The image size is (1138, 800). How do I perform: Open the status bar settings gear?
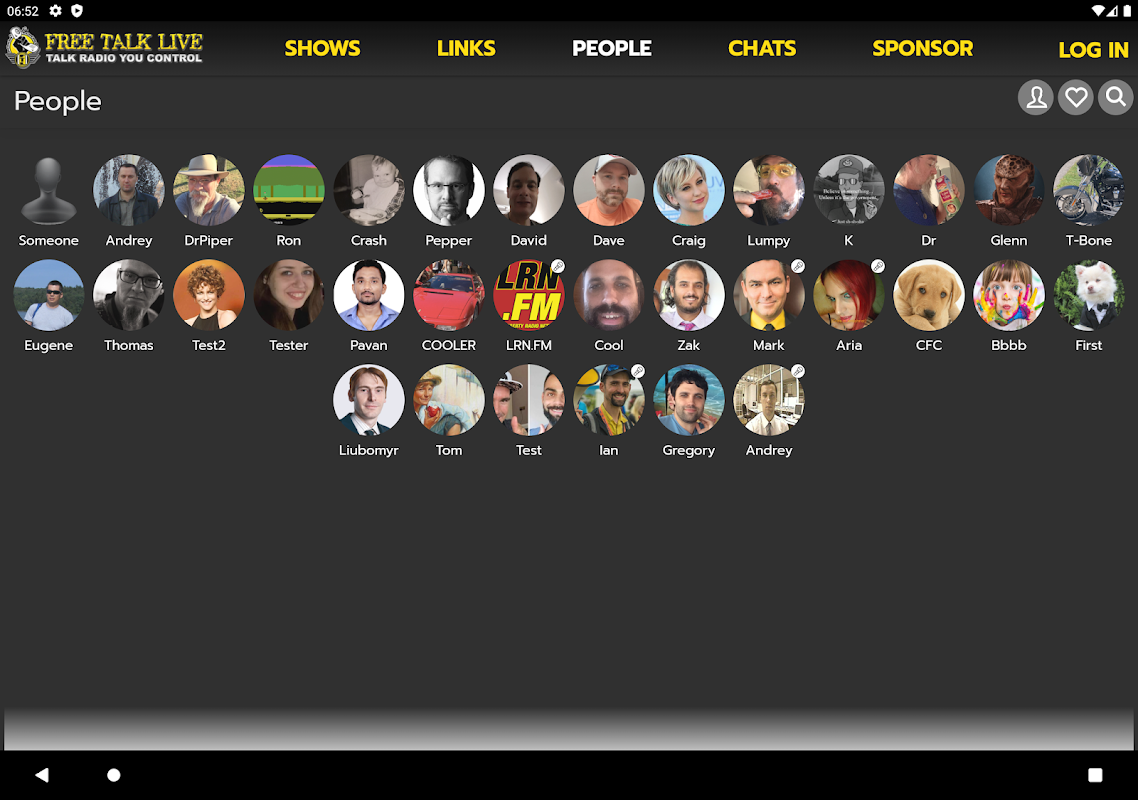pos(55,11)
